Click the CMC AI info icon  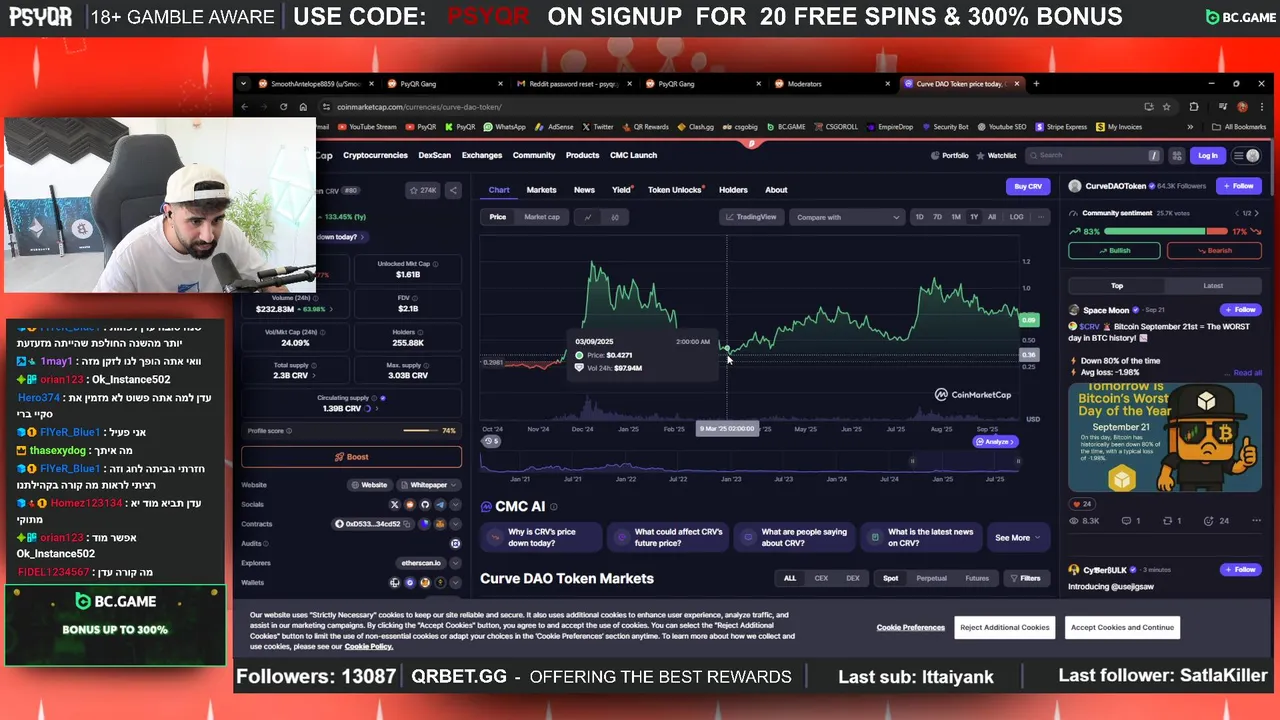[x=553, y=507]
